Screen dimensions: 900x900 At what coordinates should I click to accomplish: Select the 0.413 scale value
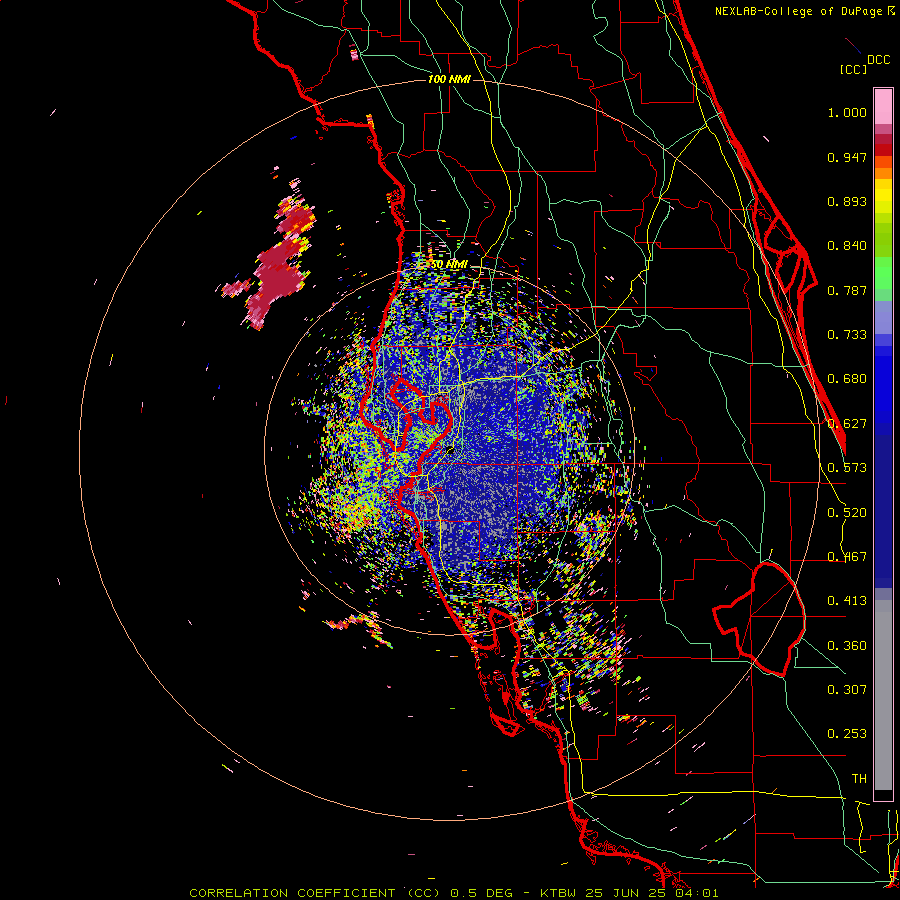(x=847, y=601)
